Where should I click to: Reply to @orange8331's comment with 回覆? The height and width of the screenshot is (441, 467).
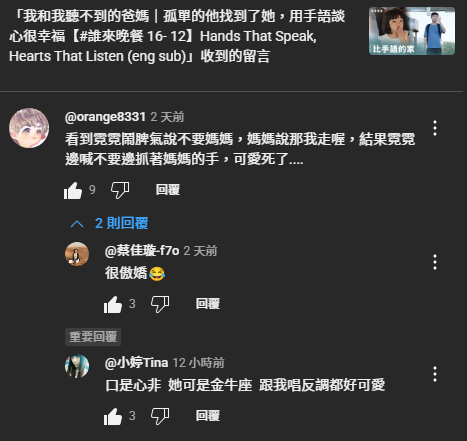click(x=168, y=190)
